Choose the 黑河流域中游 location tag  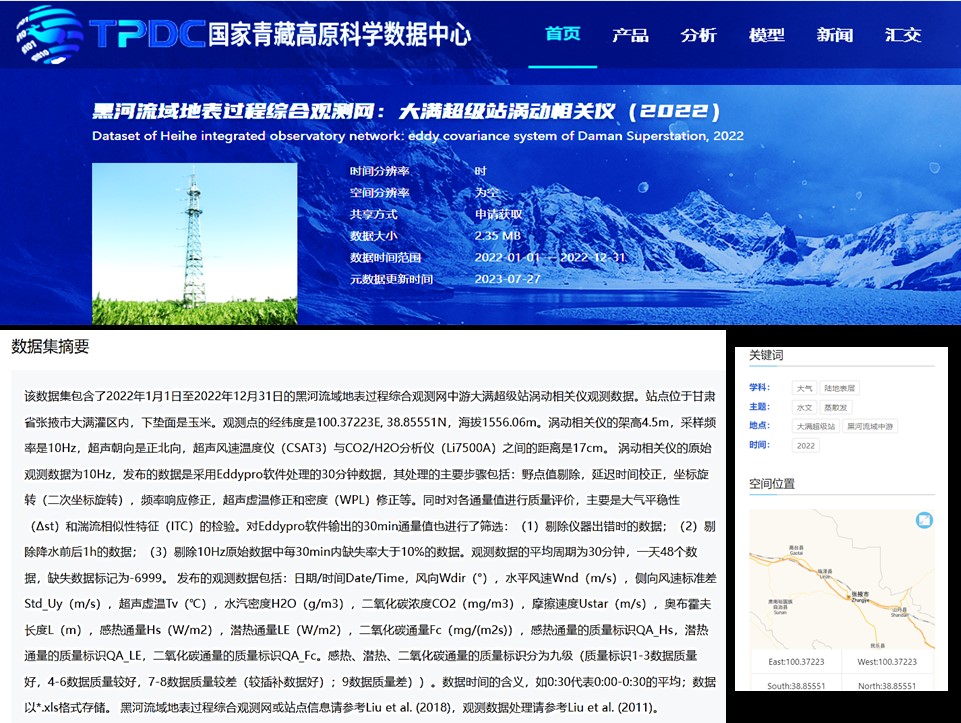click(x=870, y=426)
